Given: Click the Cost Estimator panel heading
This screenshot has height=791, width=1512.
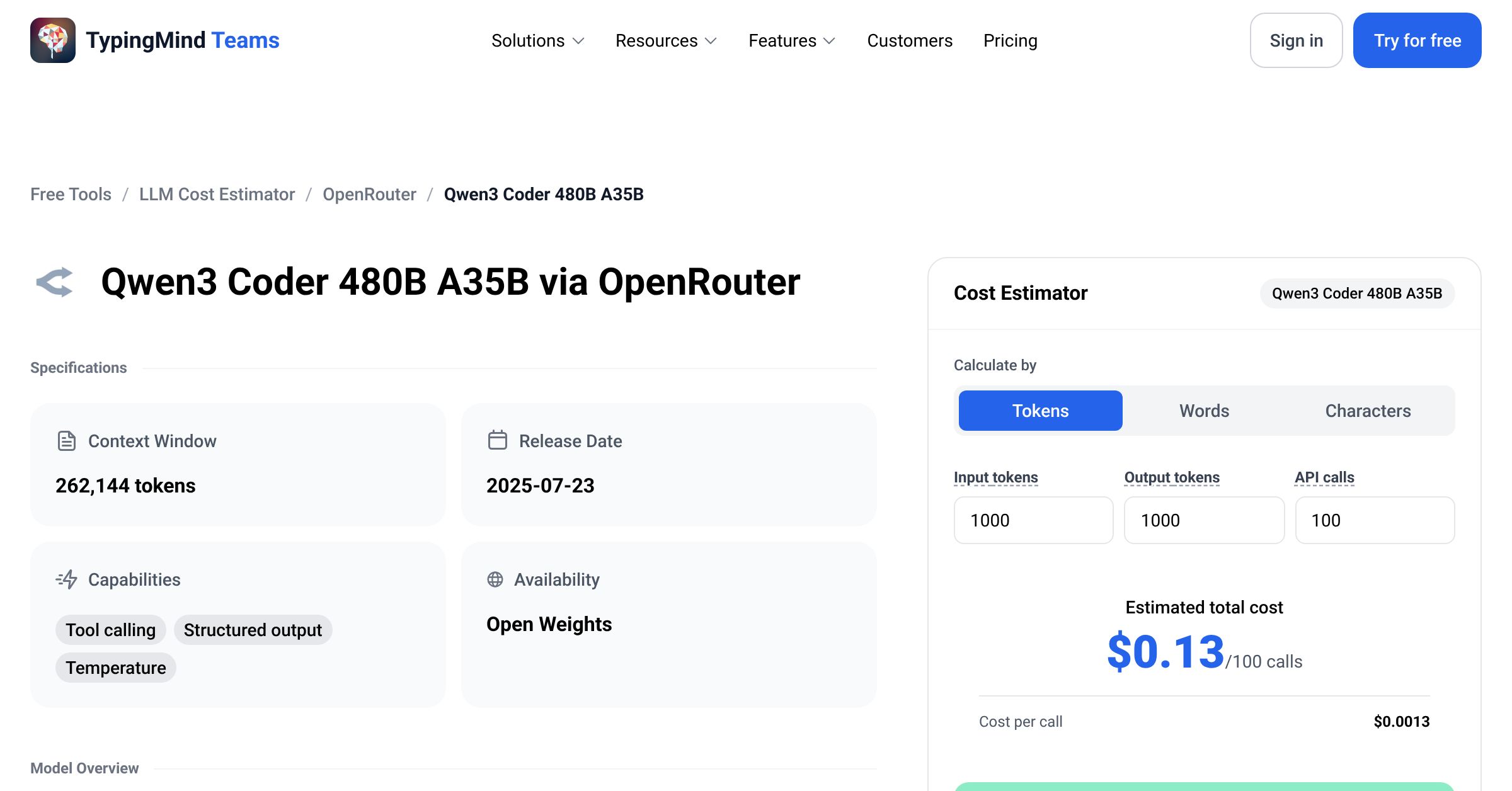Looking at the screenshot, I should coord(1021,293).
